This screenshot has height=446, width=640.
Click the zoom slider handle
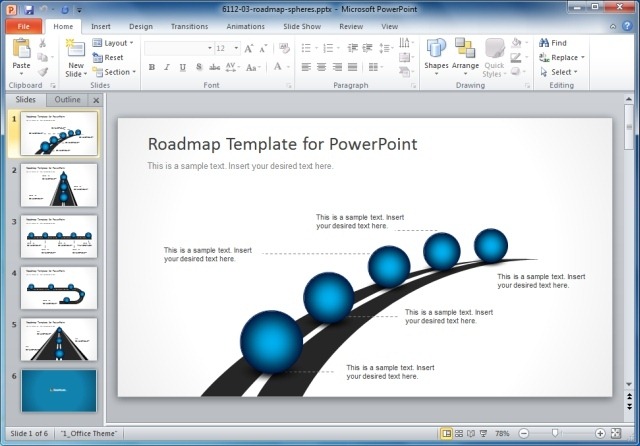[x=555, y=433]
